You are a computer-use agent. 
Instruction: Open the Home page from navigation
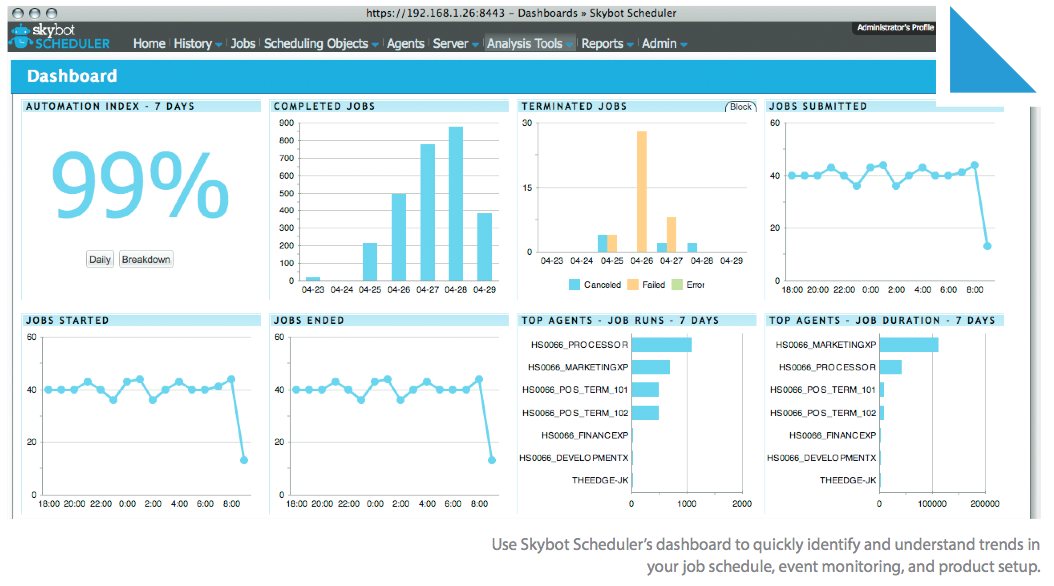click(149, 44)
